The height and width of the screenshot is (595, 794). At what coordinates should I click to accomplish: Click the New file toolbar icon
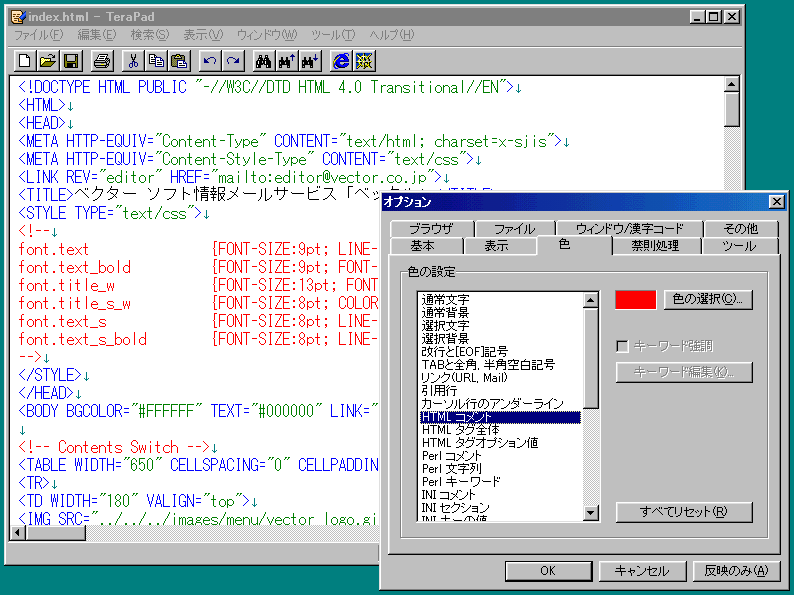pos(26,61)
